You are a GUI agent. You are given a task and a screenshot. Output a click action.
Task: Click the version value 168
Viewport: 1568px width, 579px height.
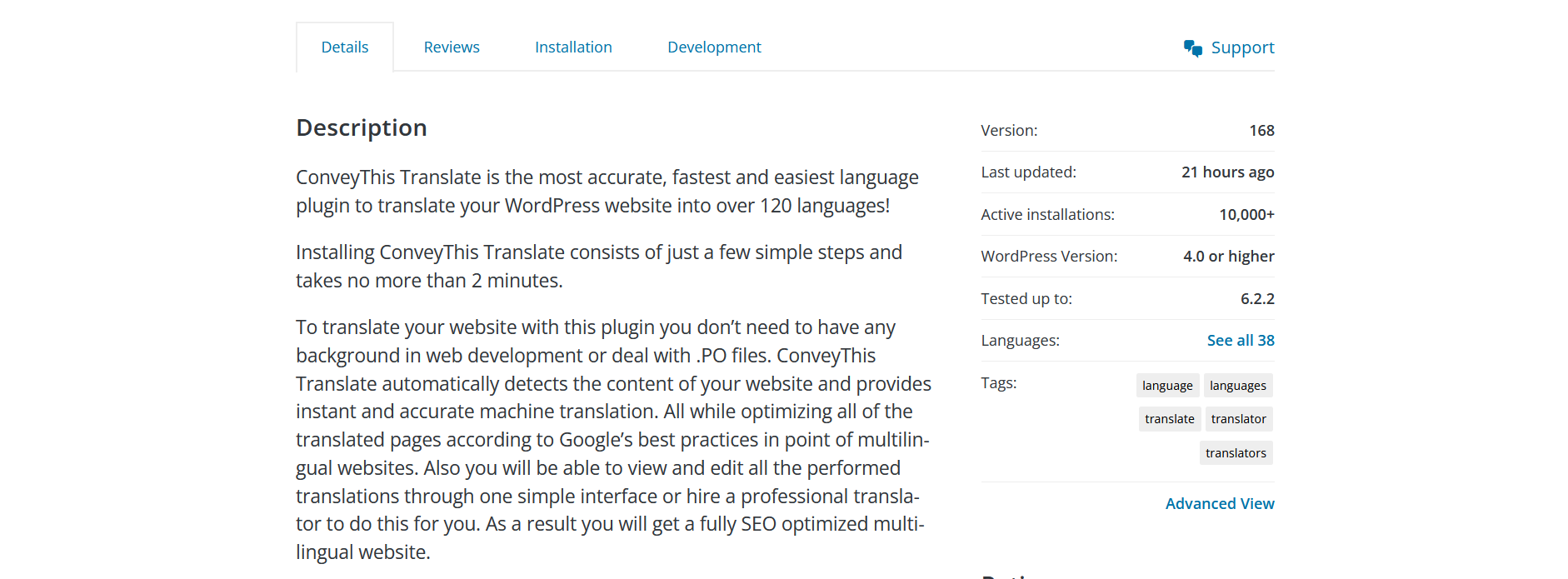[x=1261, y=131]
